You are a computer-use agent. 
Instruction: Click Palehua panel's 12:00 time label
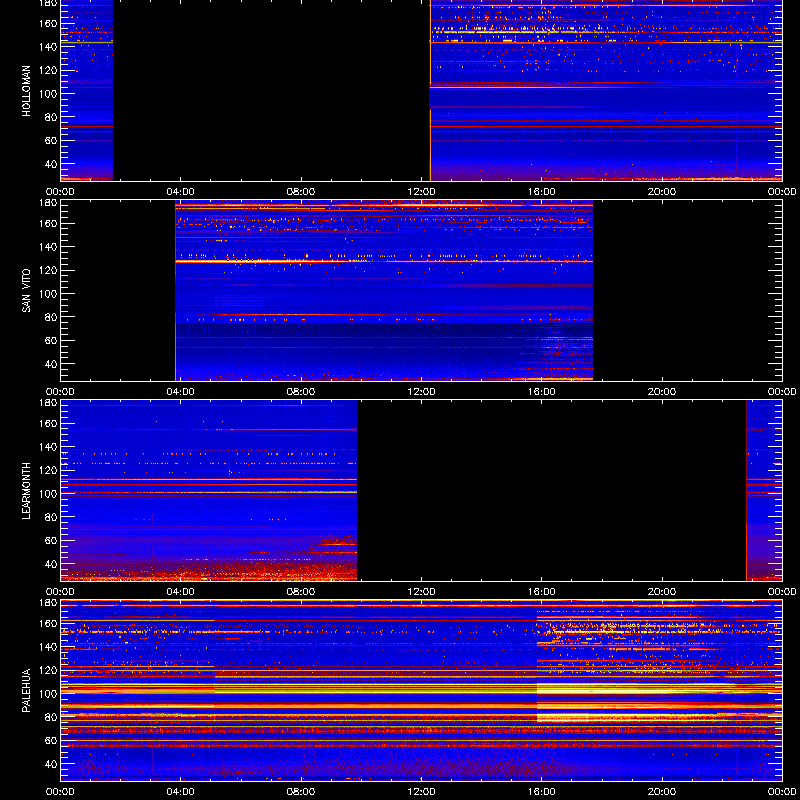pyautogui.click(x=421, y=792)
